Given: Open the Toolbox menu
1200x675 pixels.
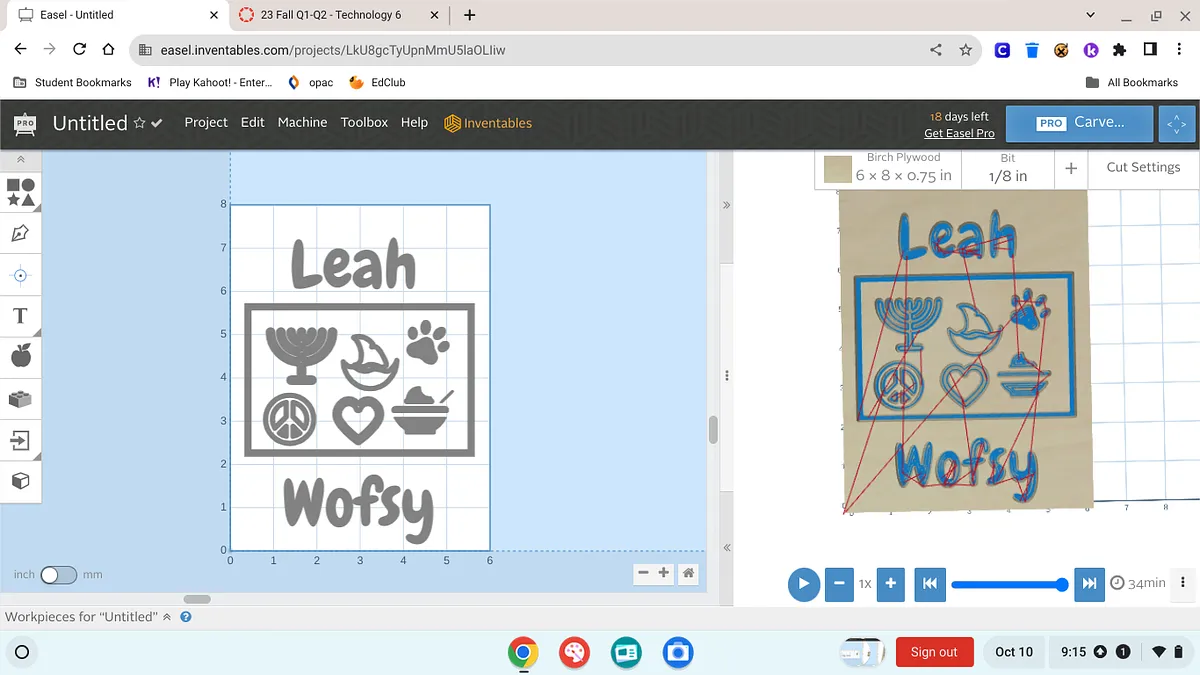Looking at the screenshot, I should pos(364,122).
